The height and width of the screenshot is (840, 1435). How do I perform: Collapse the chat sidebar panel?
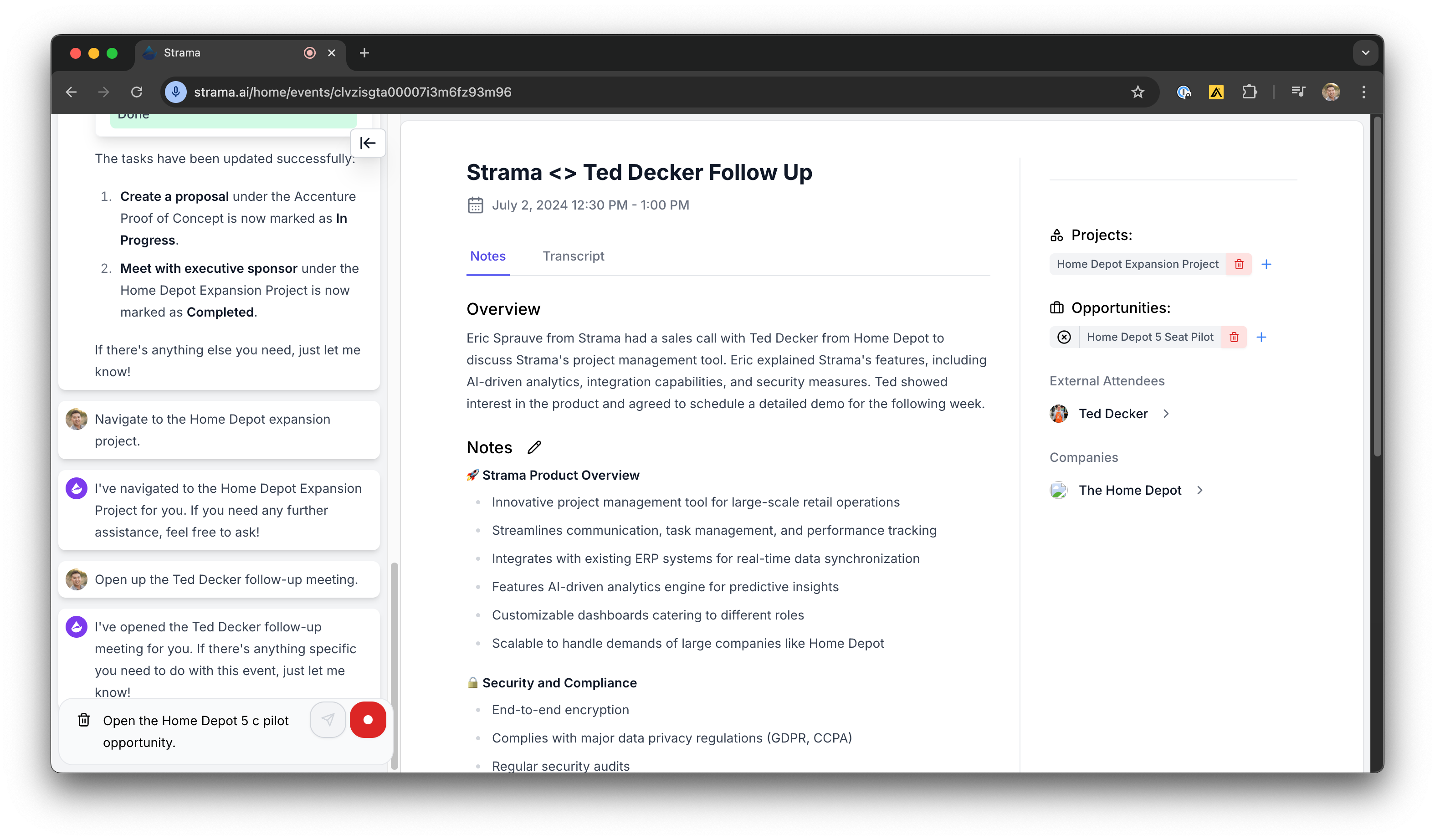[368, 143]
